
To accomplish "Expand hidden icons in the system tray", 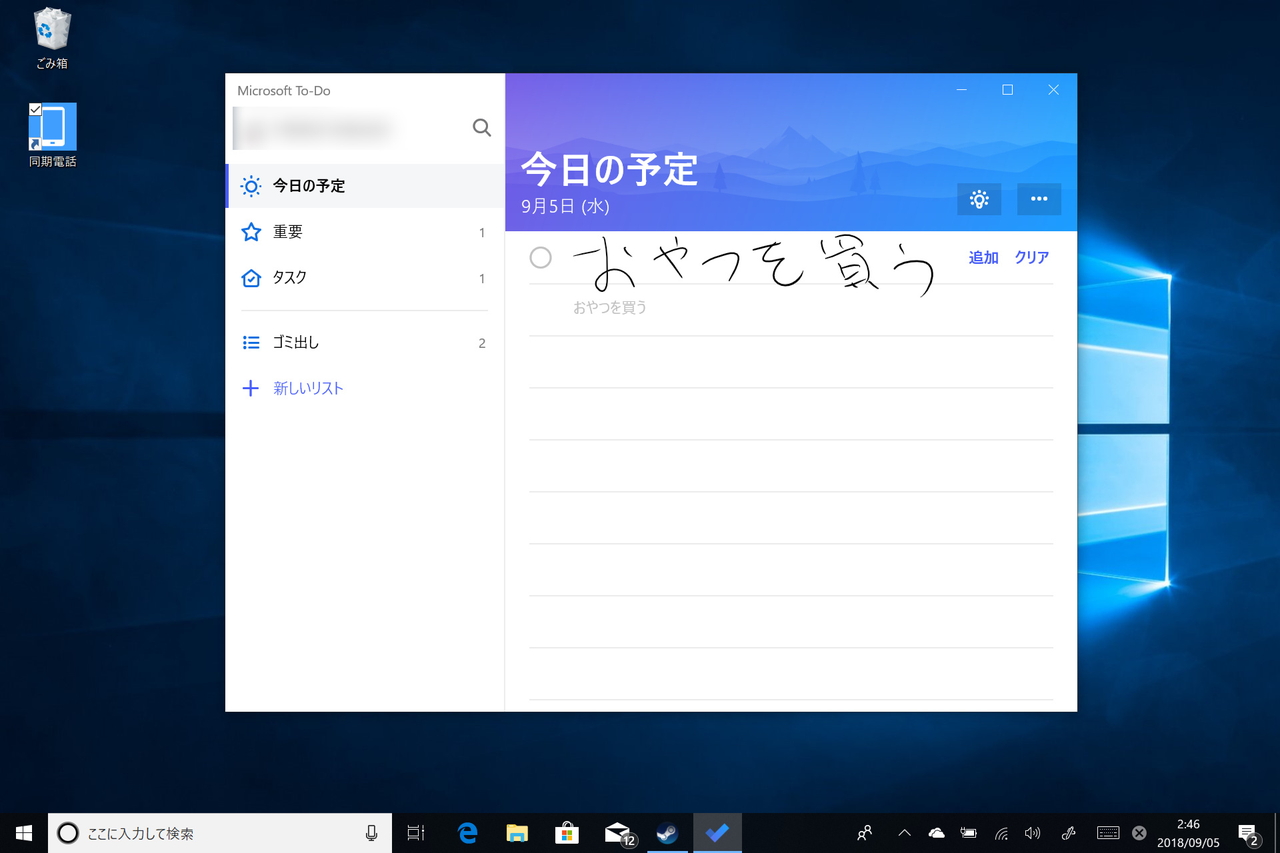I will click(903, 832).
